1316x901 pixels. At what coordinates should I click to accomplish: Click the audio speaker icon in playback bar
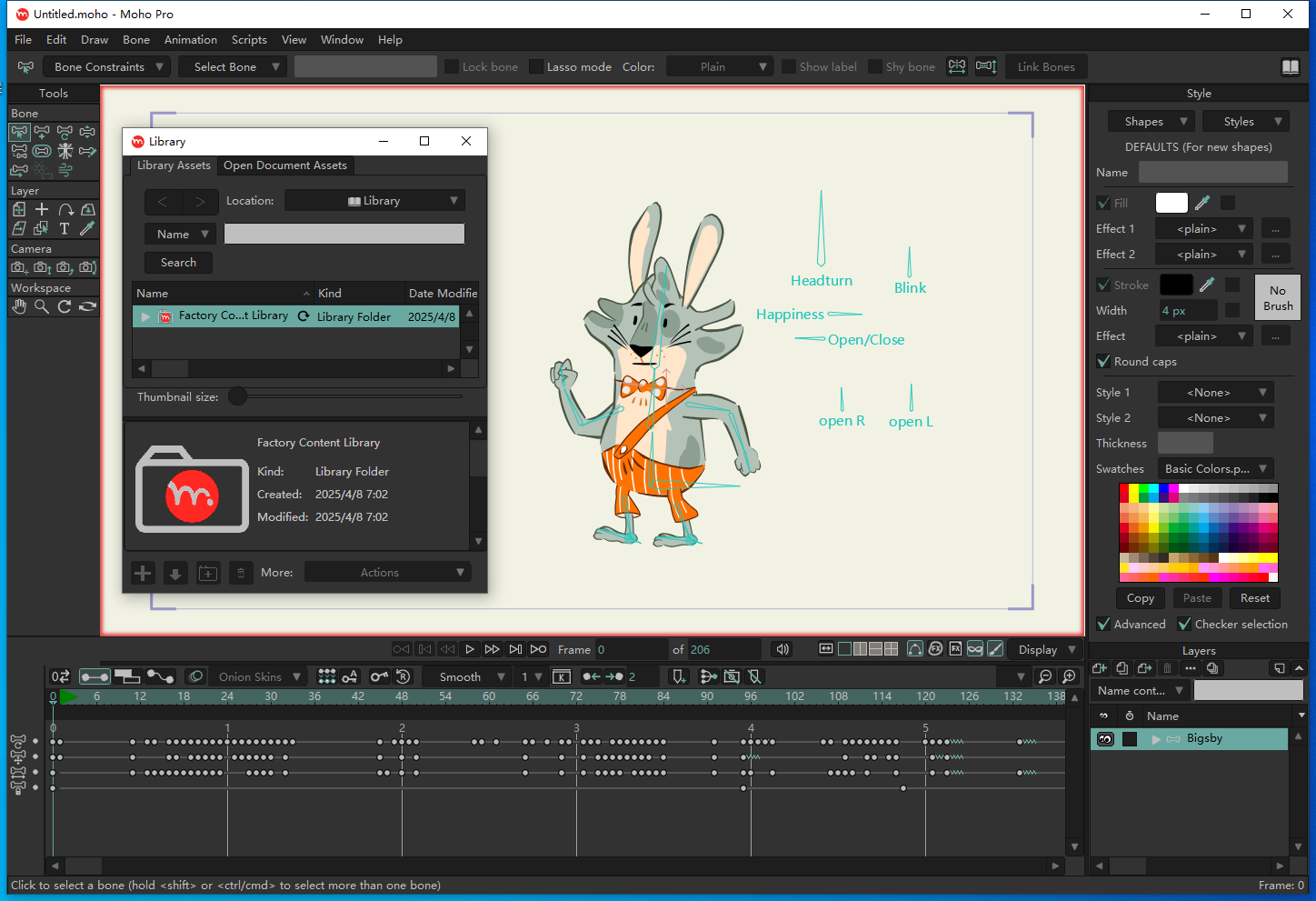(x=782, y=649)
